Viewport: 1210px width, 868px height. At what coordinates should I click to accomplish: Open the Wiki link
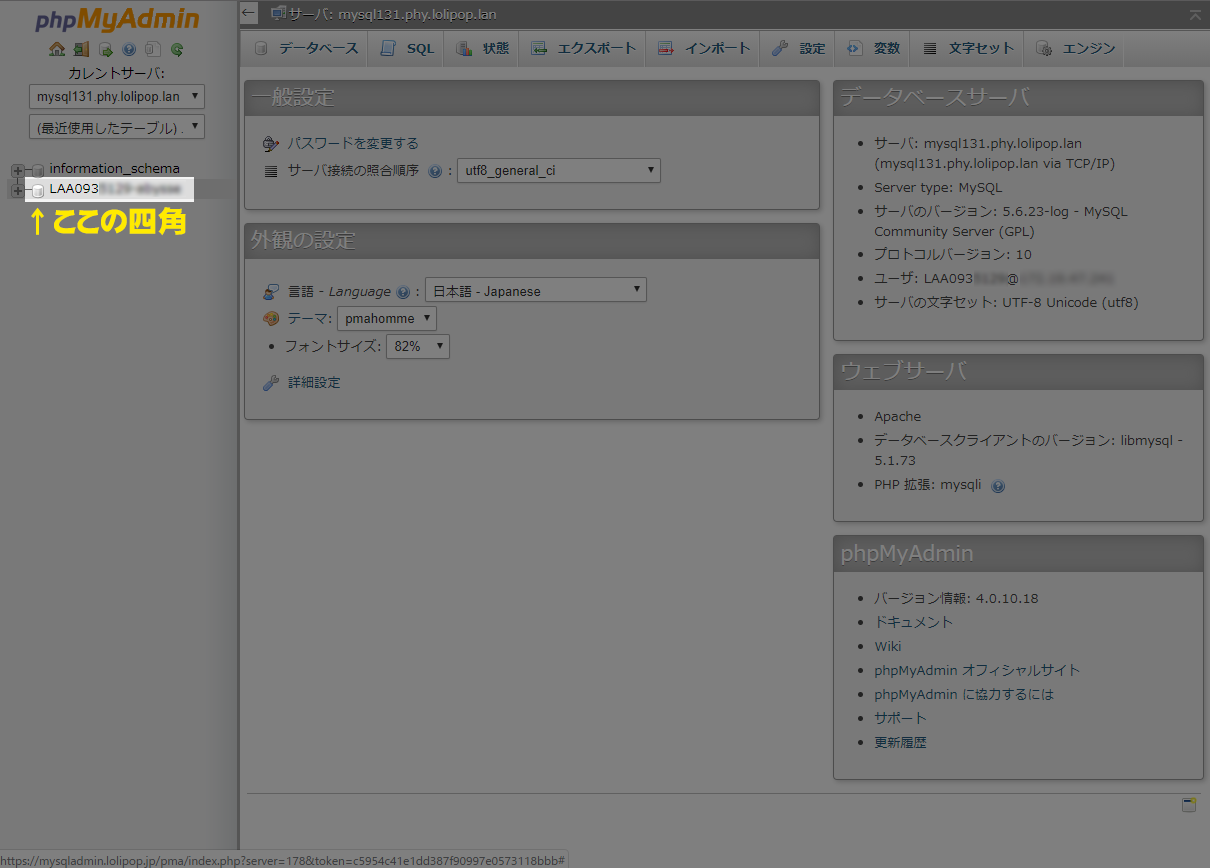pyautogui.click(x=888, y=646)
